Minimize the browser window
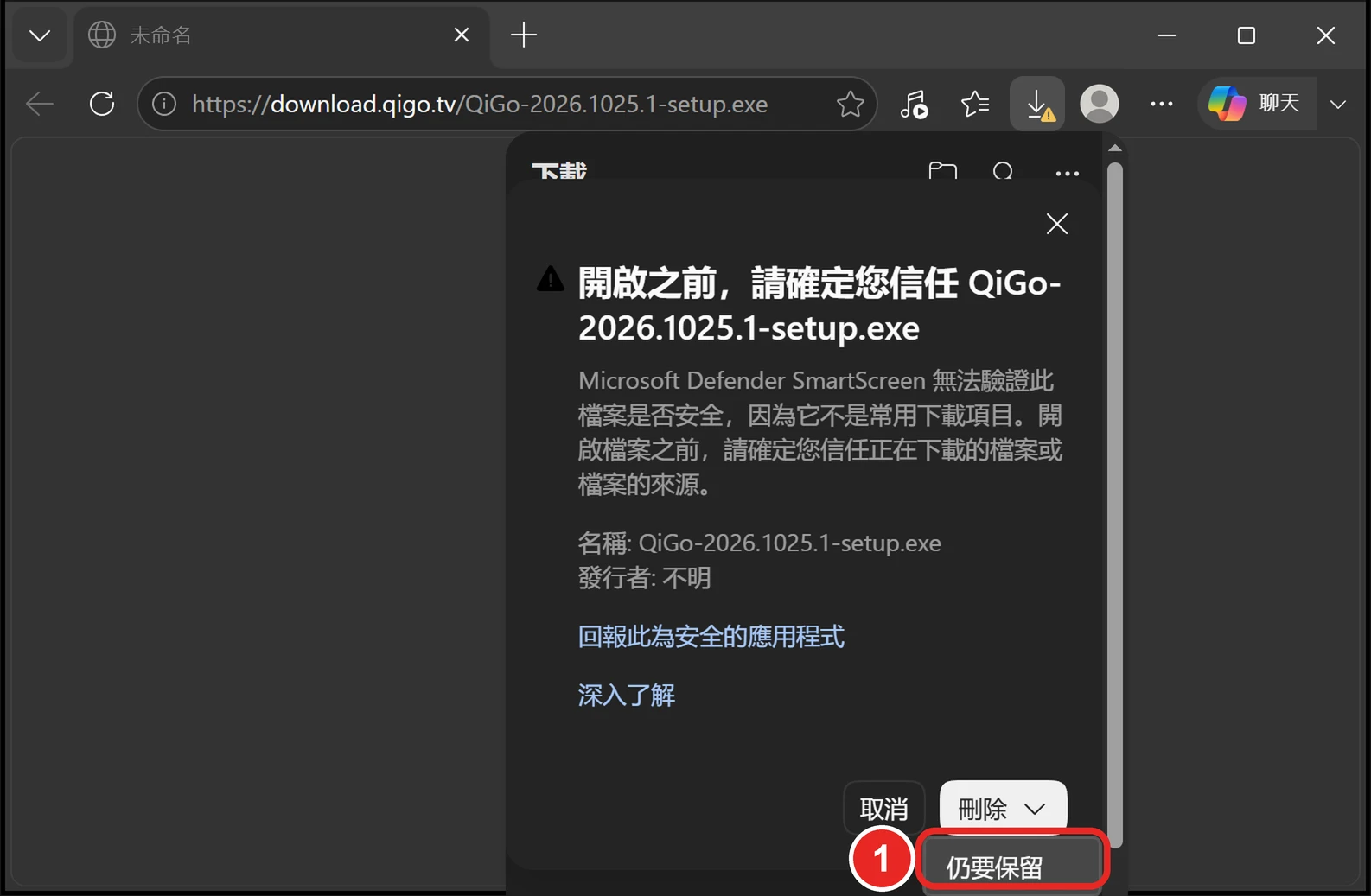 1167,35
